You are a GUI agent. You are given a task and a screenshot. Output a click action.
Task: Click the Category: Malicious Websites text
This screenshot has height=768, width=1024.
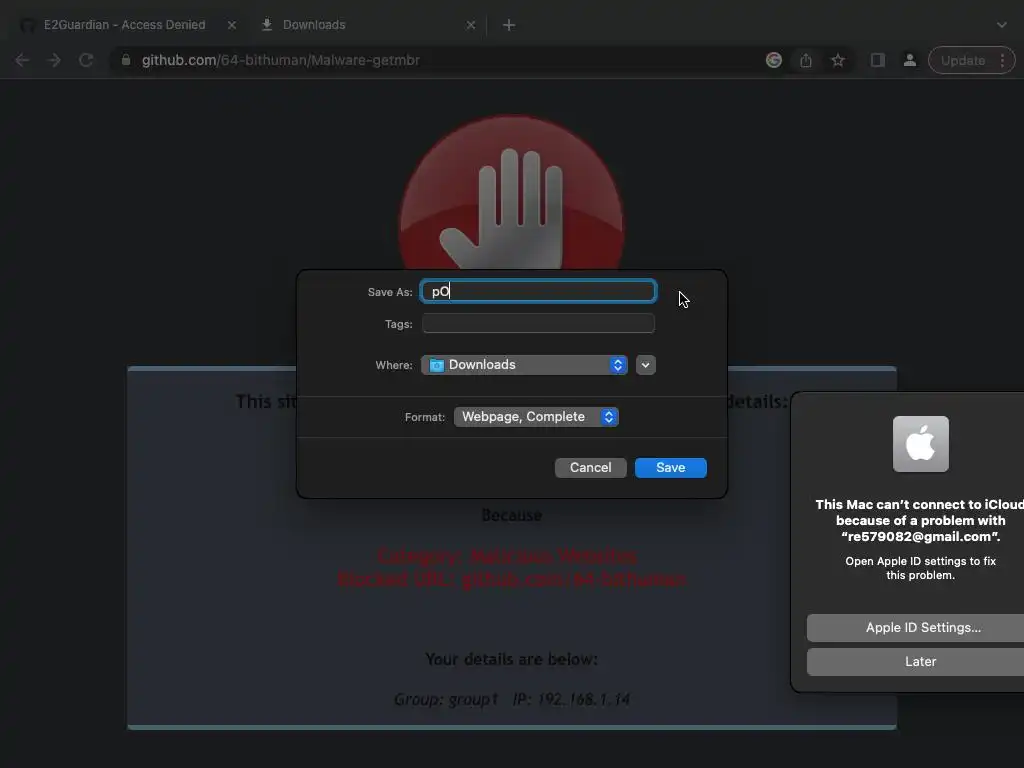pos(507,556)
